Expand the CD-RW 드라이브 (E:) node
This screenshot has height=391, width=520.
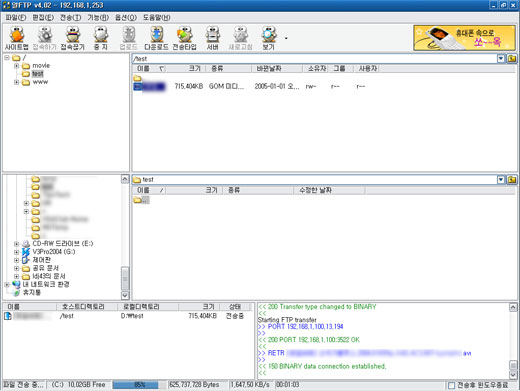(x=16, y=244)
